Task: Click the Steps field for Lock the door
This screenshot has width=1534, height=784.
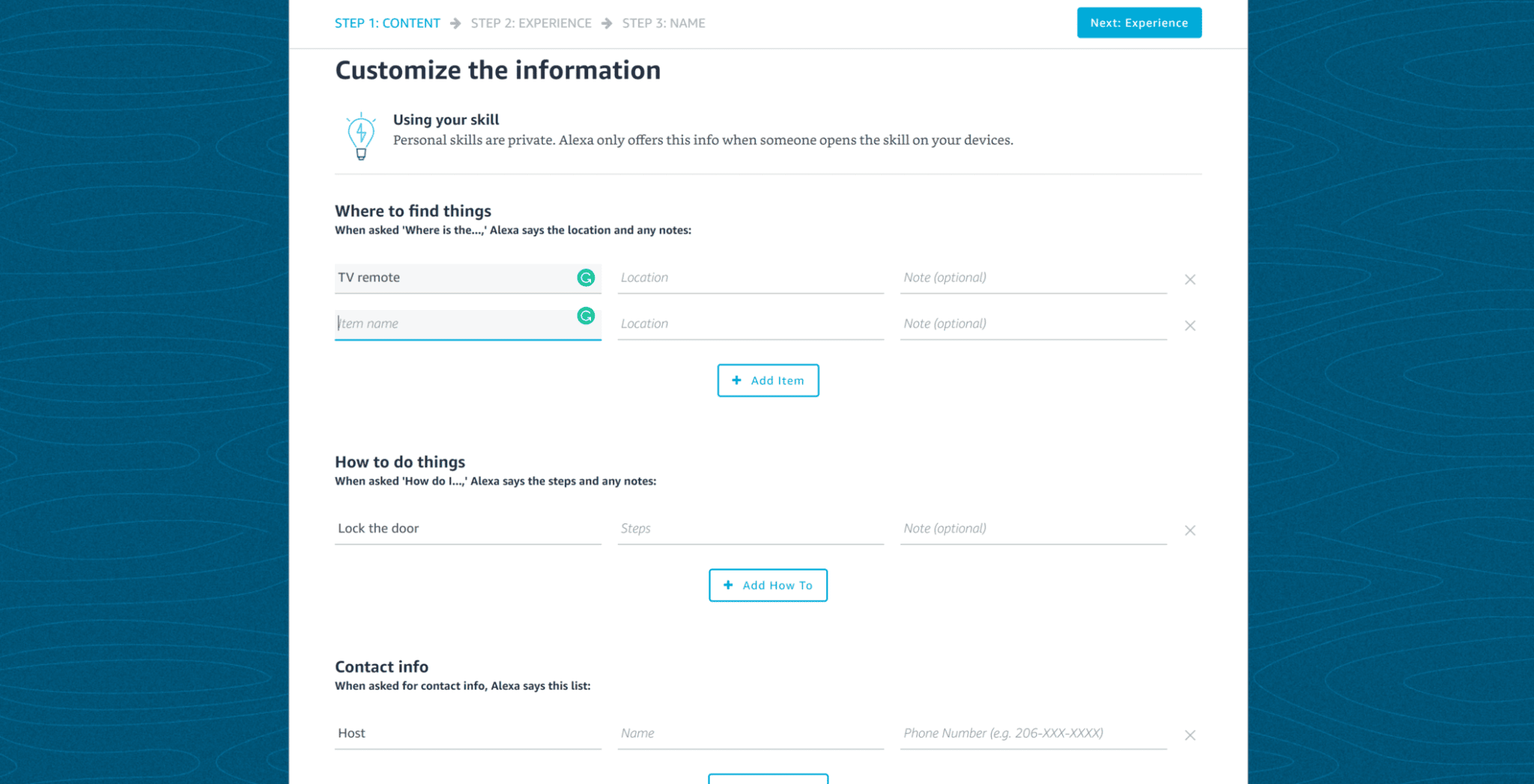Action: coord(750,529)
